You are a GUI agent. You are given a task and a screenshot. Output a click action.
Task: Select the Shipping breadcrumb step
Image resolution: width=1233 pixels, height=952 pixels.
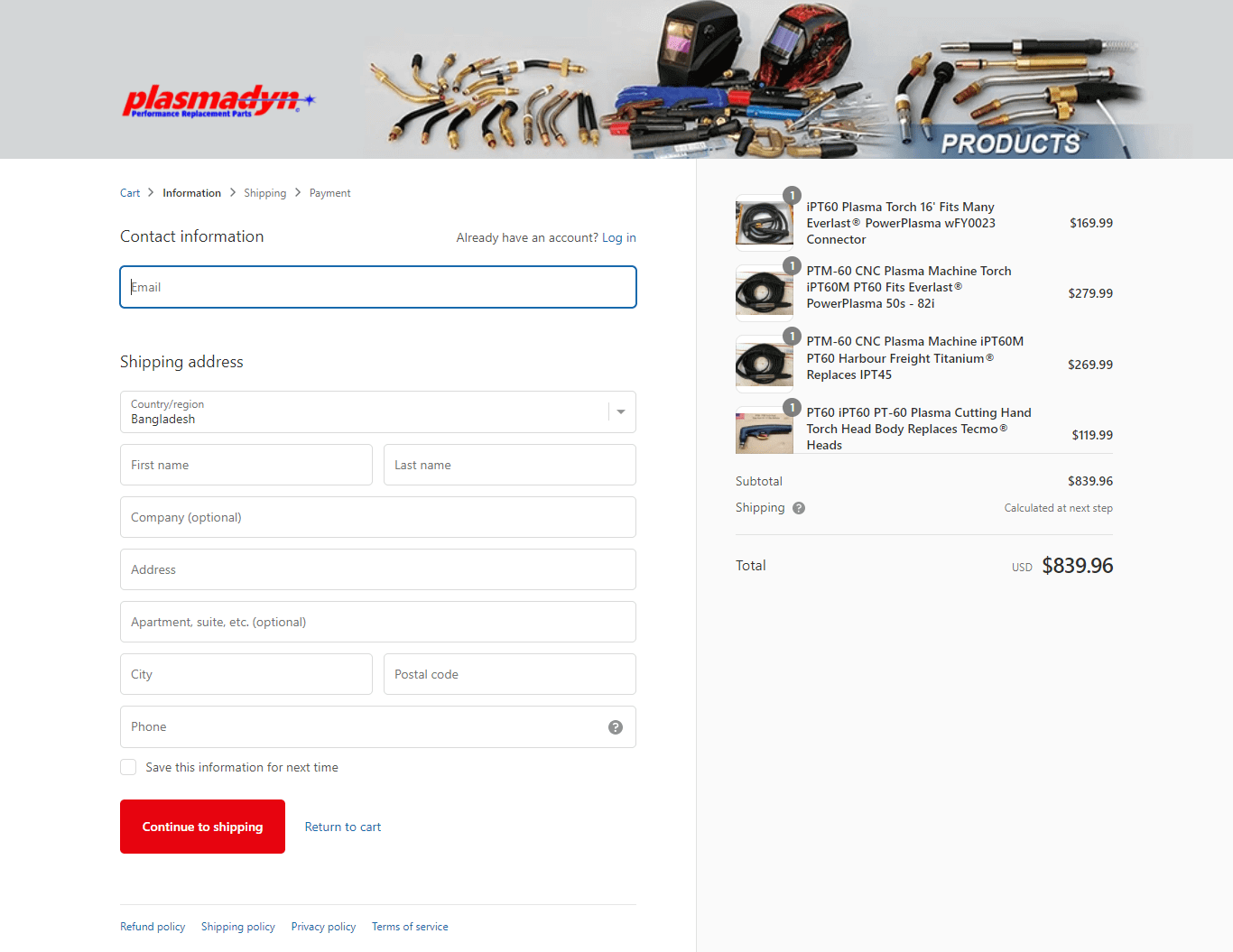[x=264, y=193]
